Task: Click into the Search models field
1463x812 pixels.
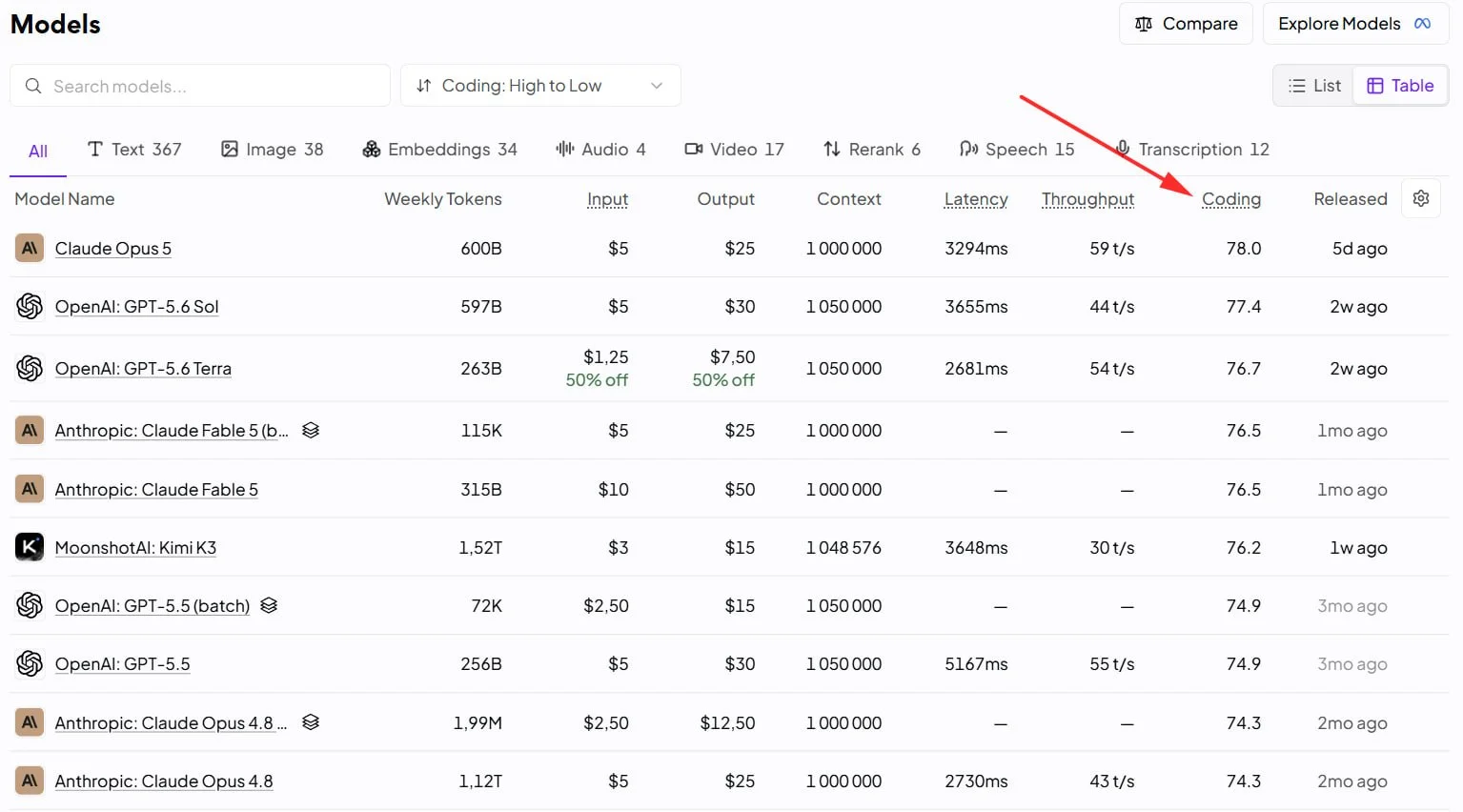Action: pos(200,86)
